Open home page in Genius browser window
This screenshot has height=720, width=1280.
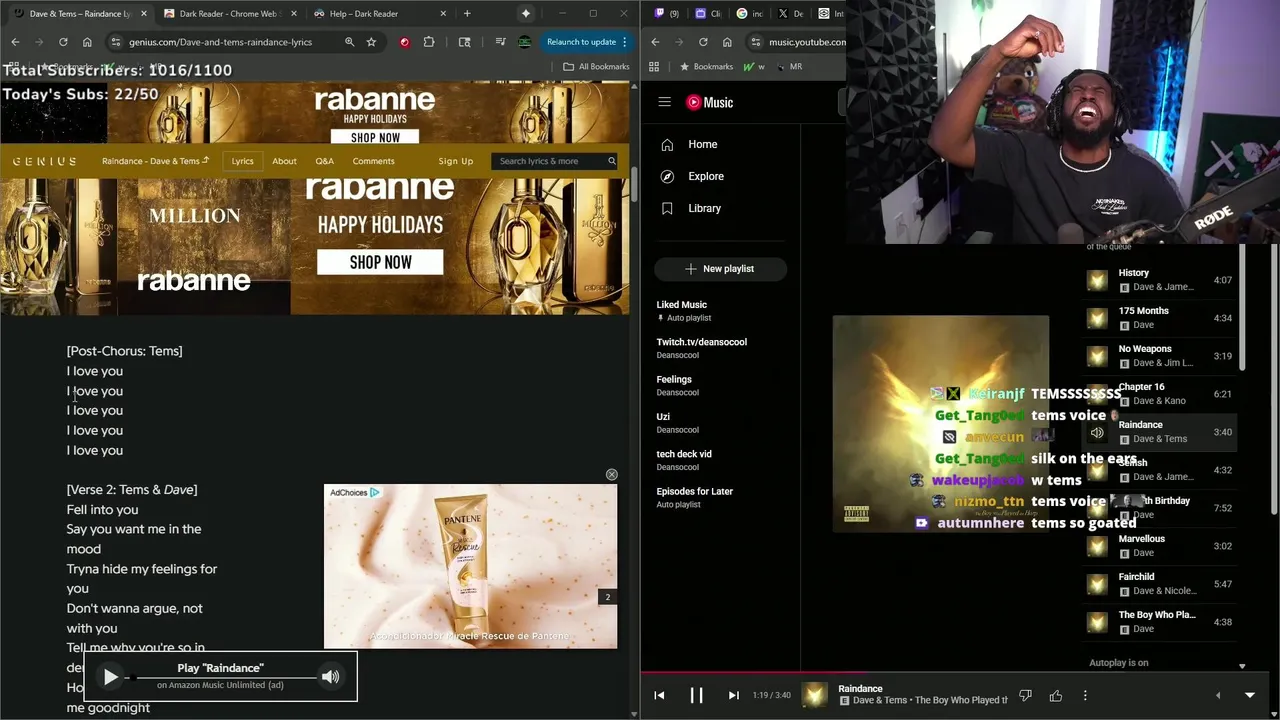[87, 42]
